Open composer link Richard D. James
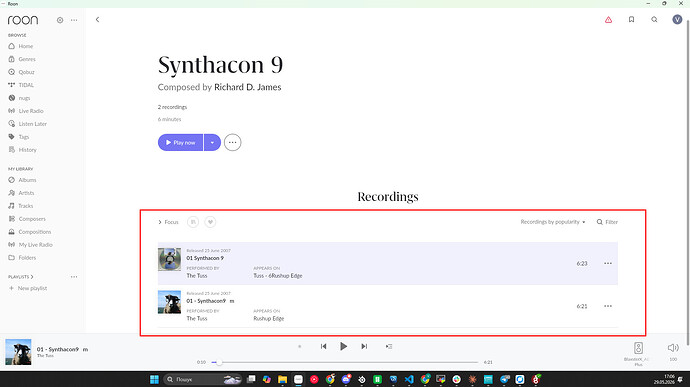 point(247,87)
